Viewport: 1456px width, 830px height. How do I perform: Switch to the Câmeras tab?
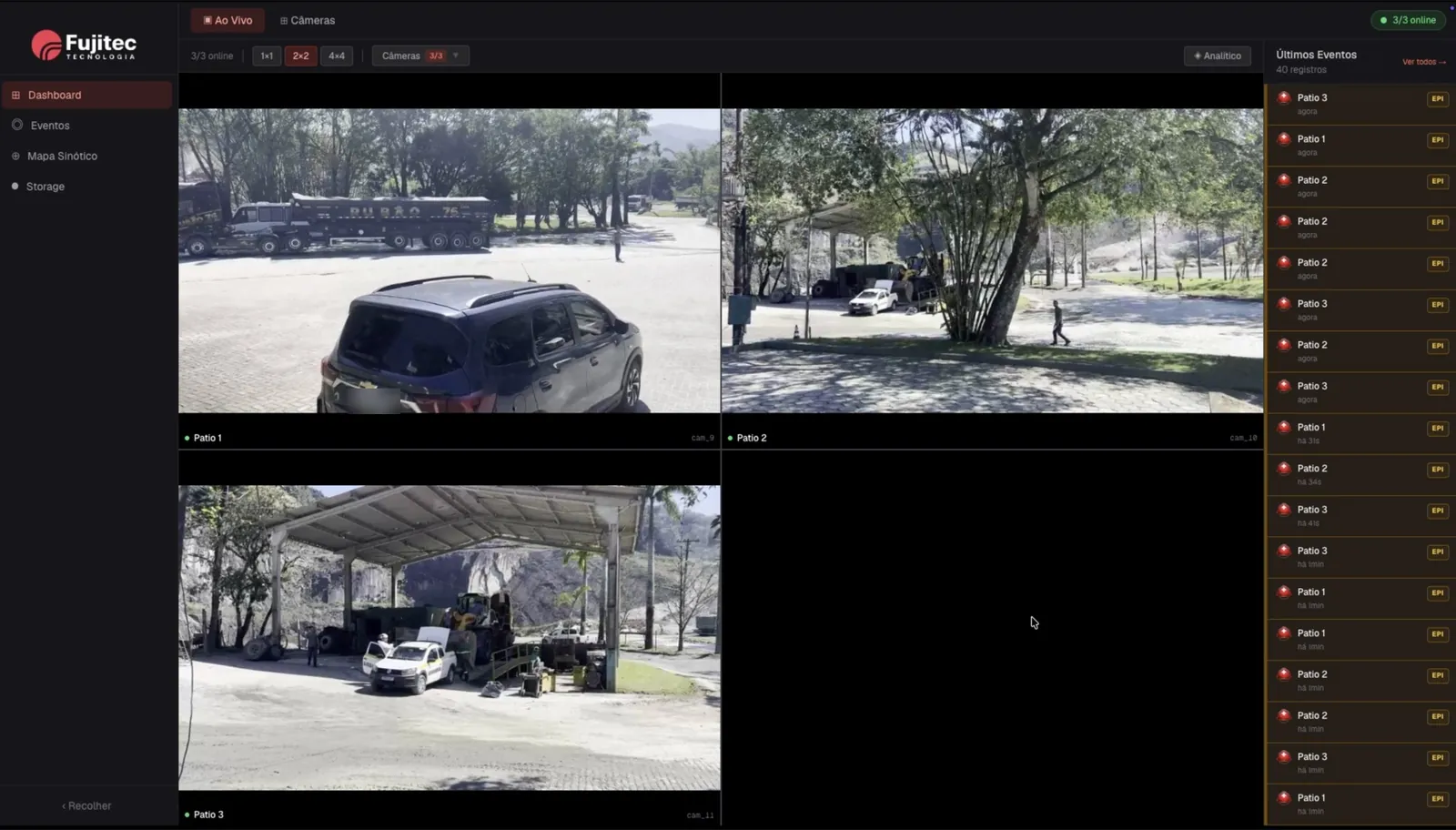pos(308,20)
